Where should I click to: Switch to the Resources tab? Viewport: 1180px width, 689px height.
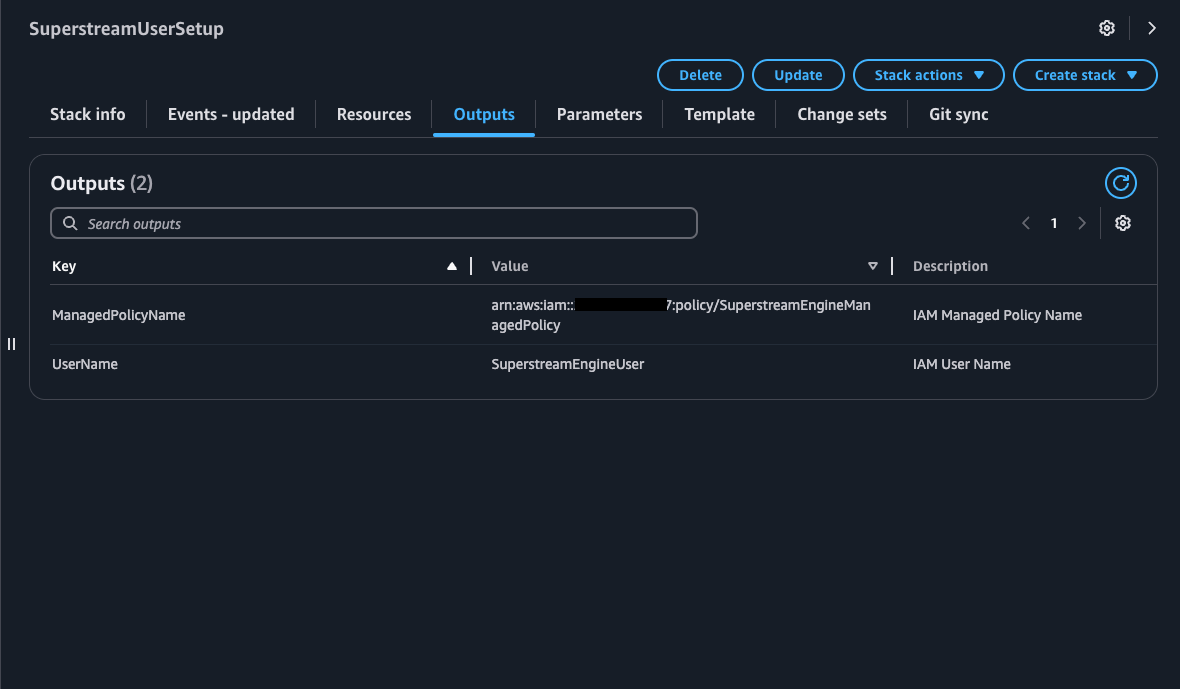pyautogui.click(x=374, y=114)
